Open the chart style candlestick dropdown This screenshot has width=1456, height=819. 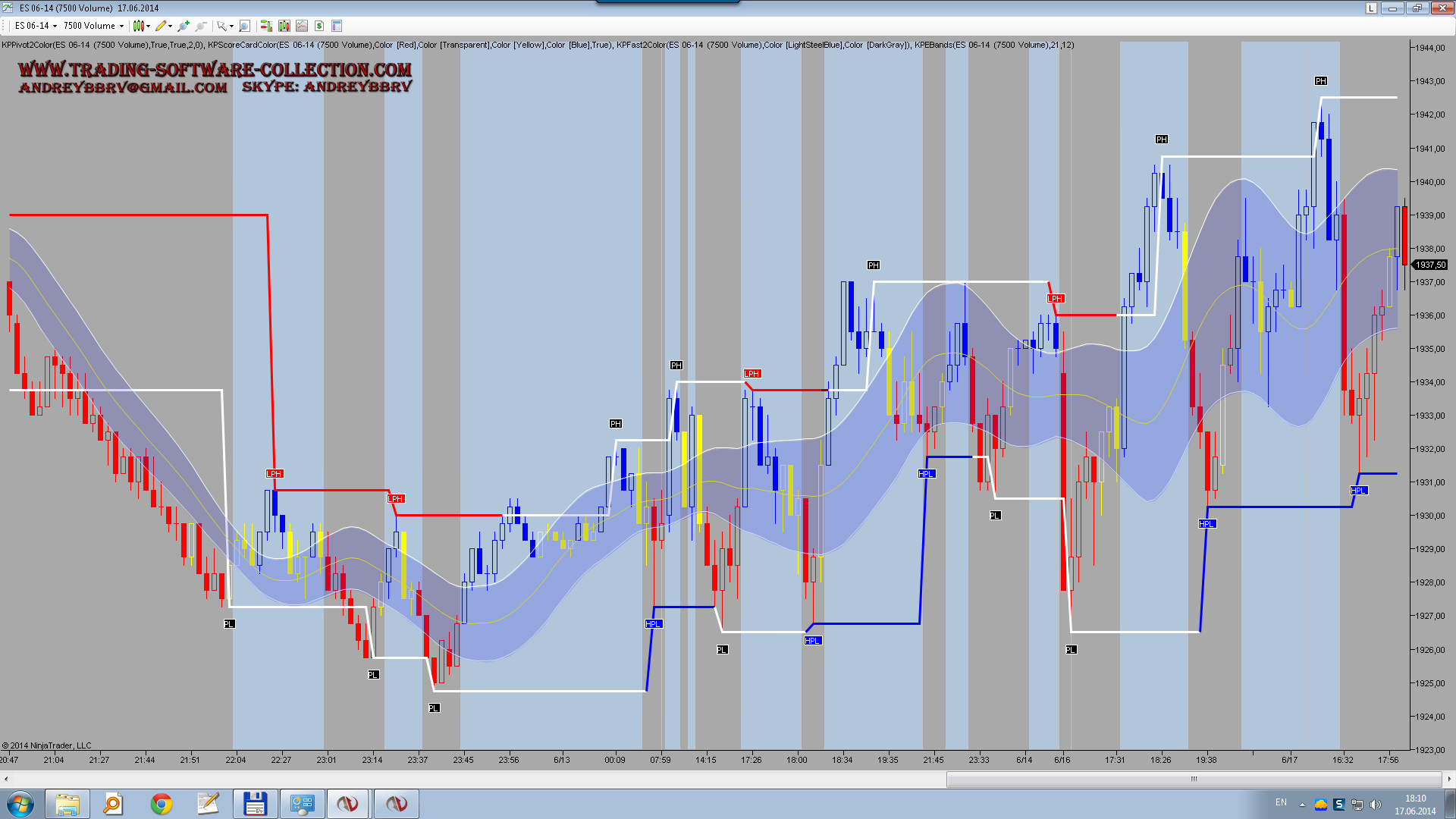(148, 26)
